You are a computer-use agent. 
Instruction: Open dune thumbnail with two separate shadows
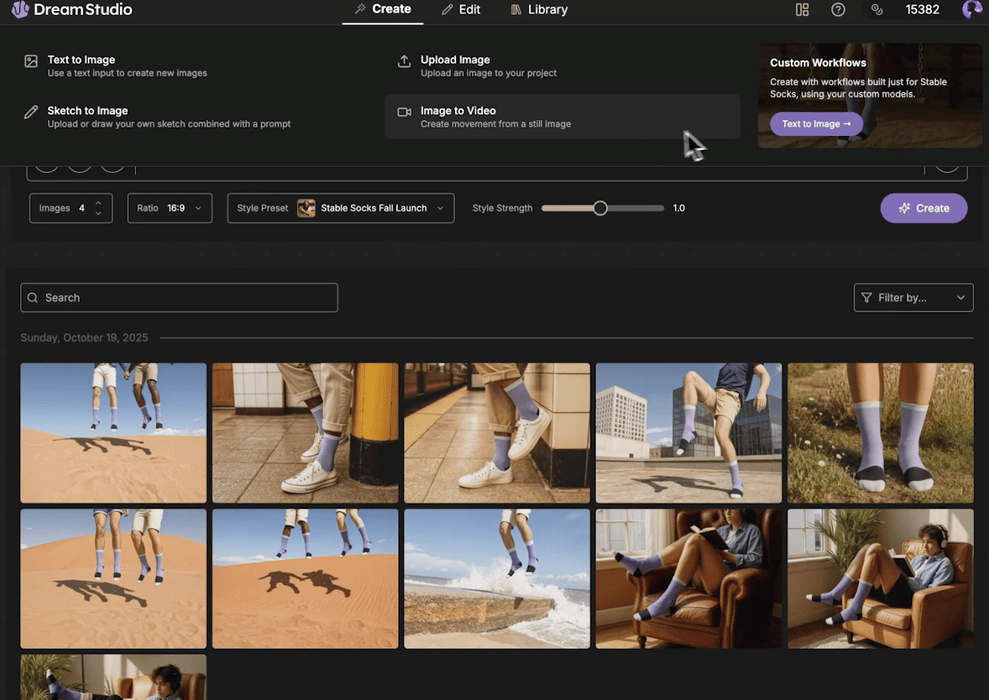pyautogui.click(x=305, y=579)
